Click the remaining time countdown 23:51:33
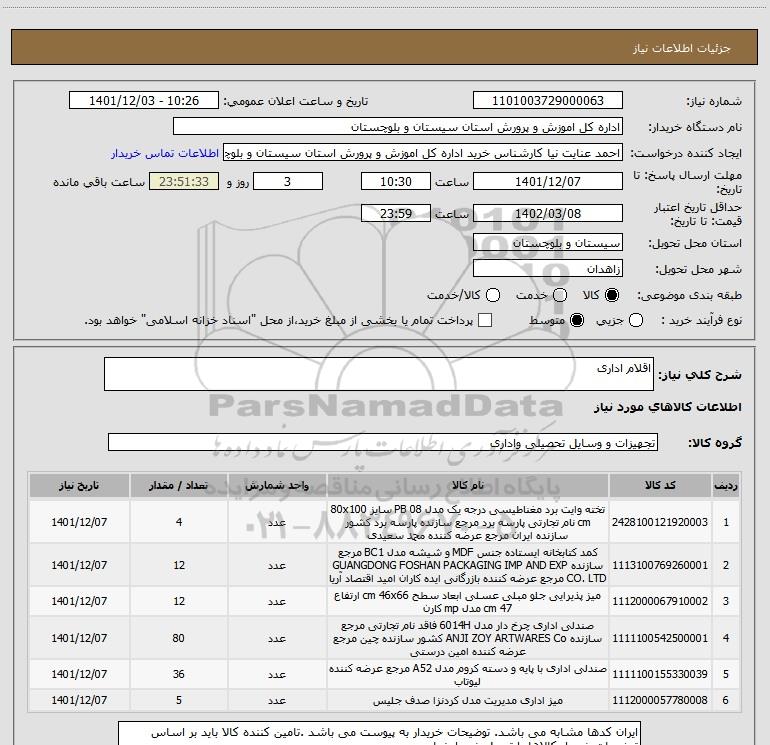770x745 pixels. tap(184, 181)
